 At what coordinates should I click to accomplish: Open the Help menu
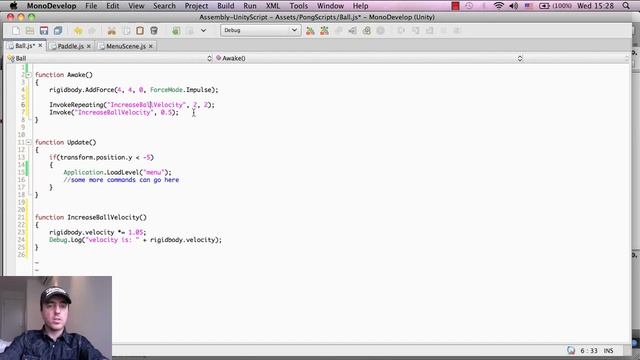pyautogui.click(x=360, y=6)
